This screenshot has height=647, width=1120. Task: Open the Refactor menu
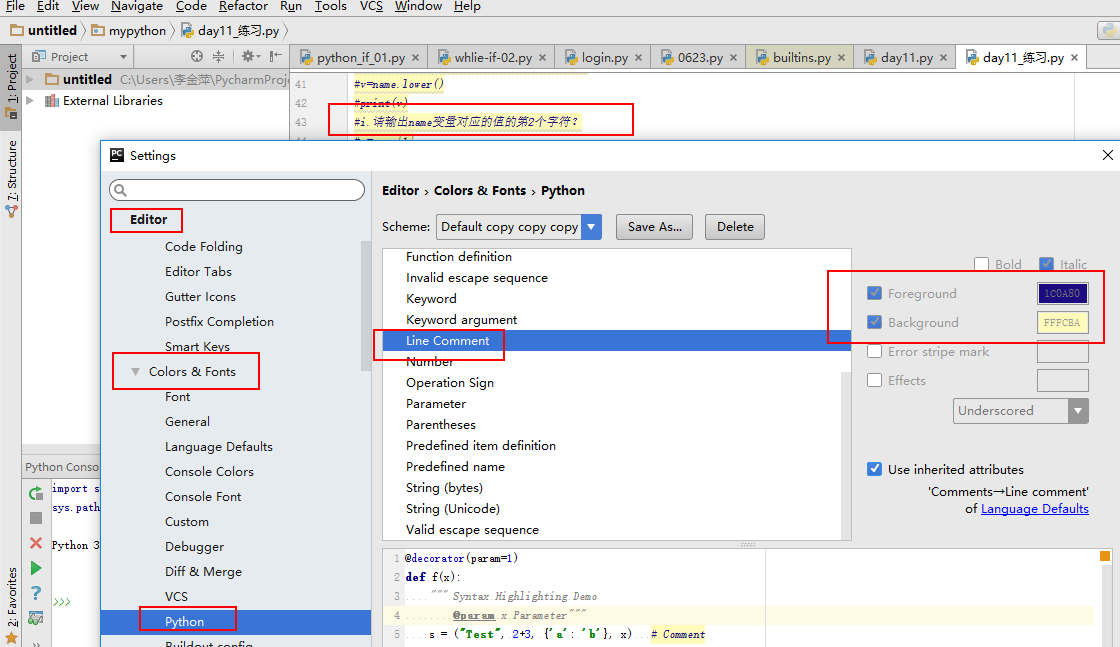243,6
